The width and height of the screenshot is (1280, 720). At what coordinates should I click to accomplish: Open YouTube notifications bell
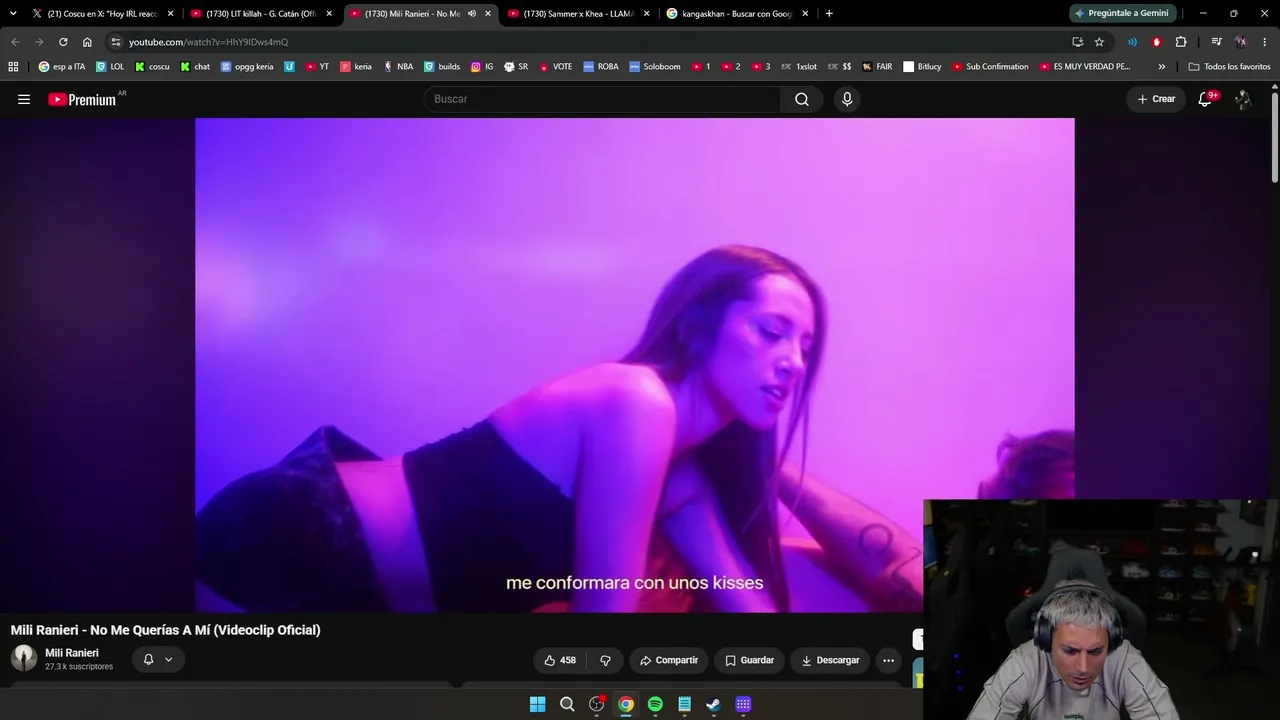1205,99
